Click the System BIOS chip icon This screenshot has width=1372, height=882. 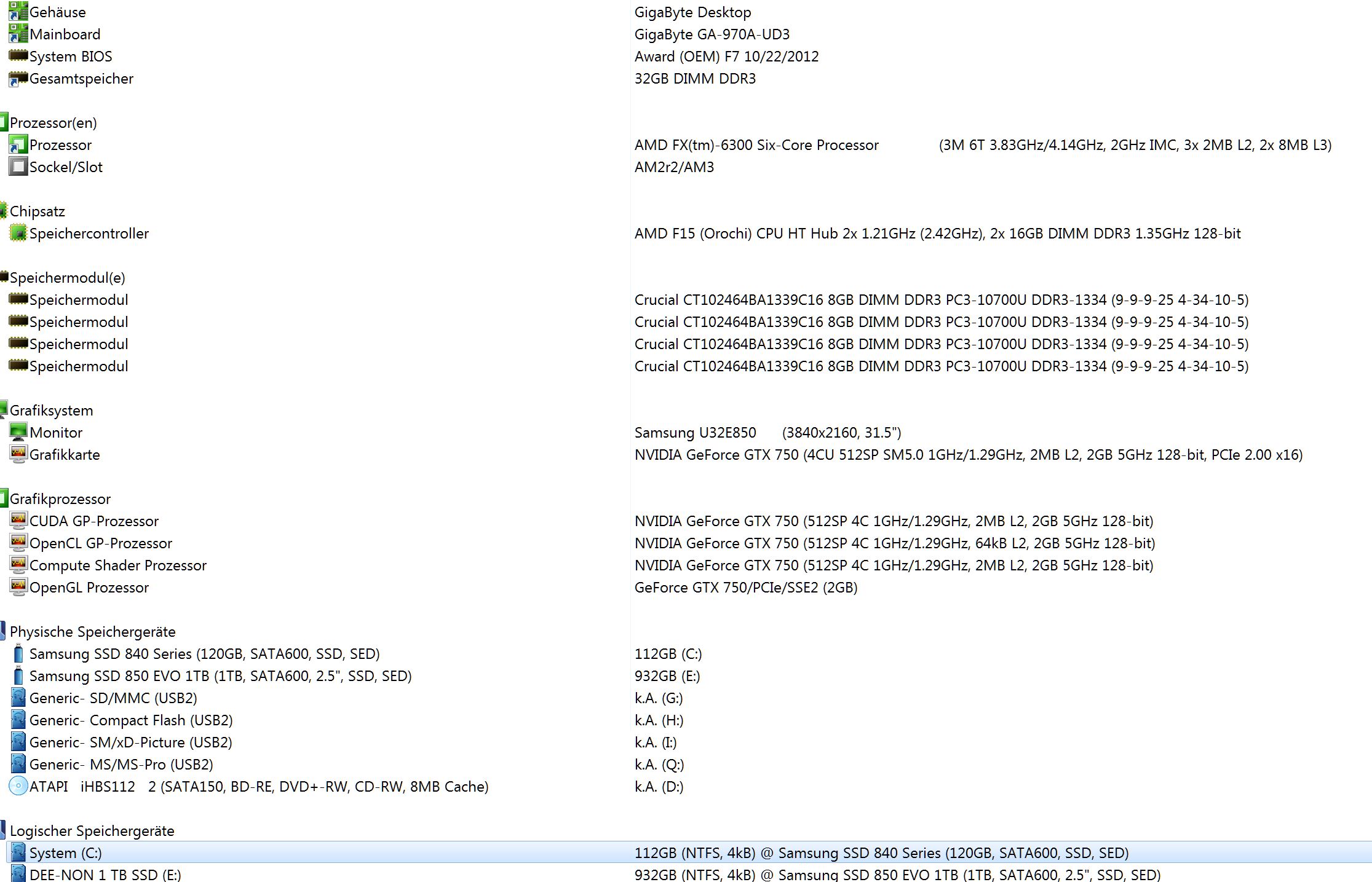[18, 56]
